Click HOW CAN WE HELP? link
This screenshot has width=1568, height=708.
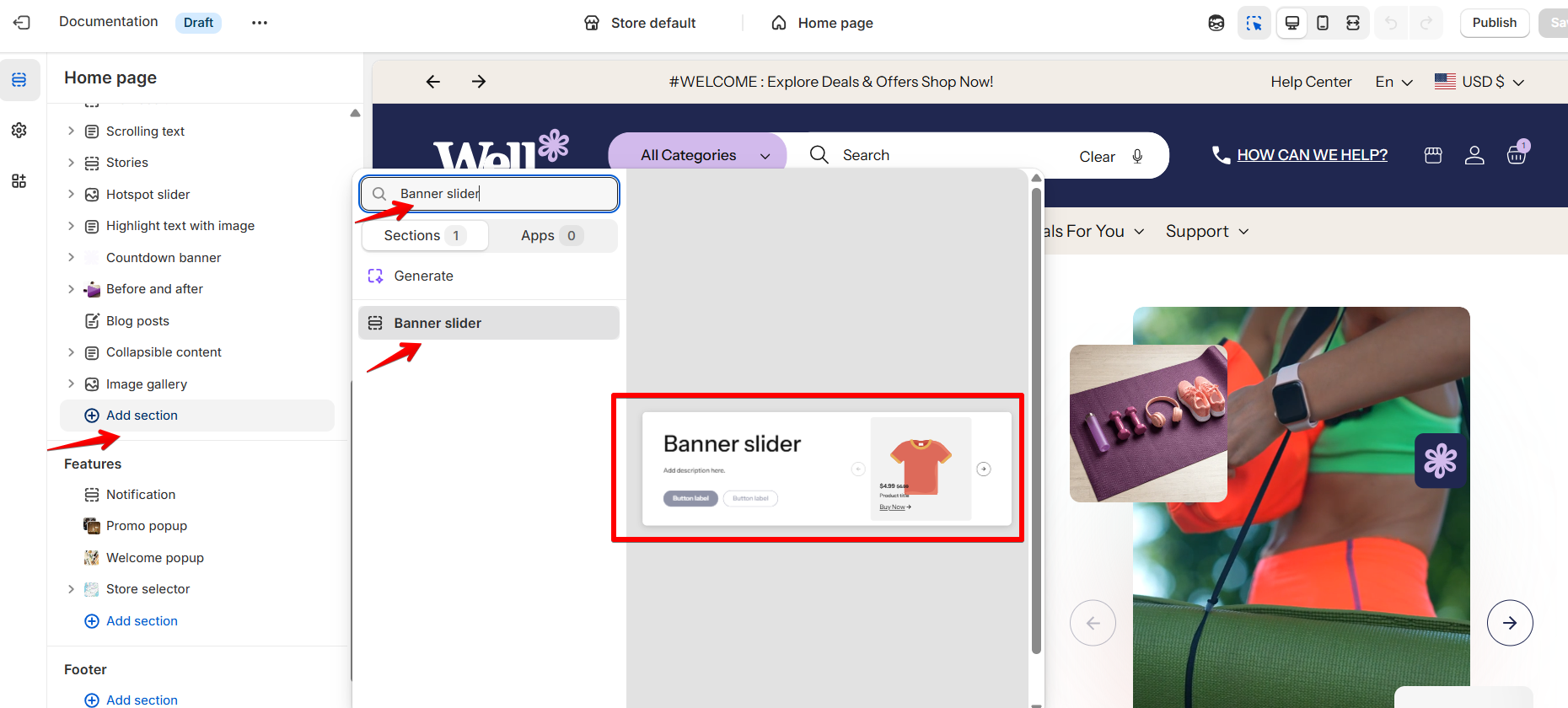click(x=1312, y=155)
